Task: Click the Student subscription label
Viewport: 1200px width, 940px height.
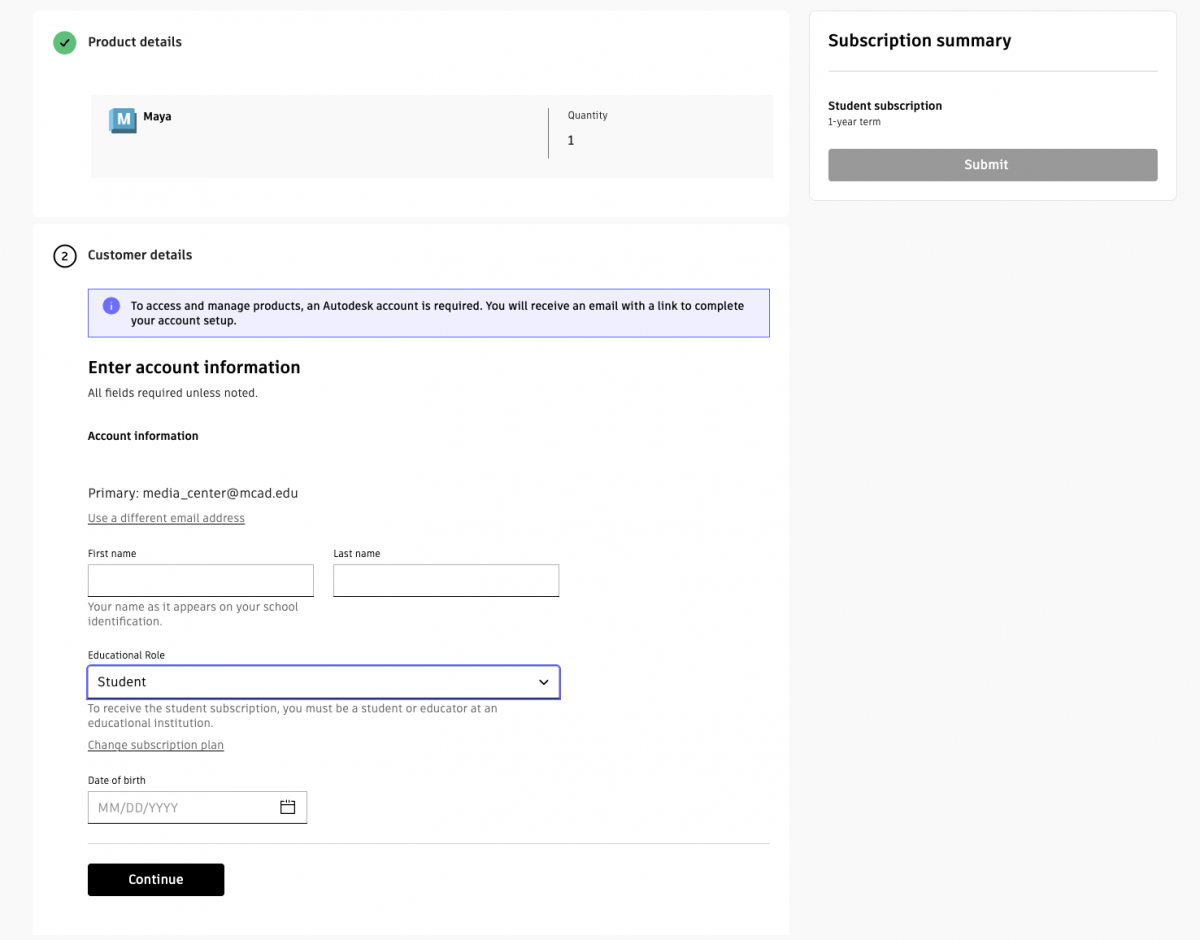Action: click(x=885, y=106)
